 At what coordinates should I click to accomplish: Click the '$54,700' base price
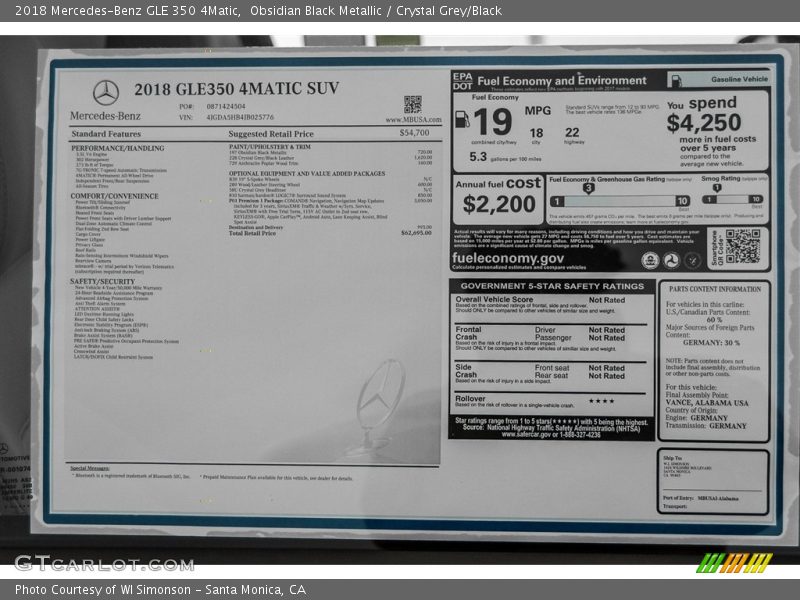coord(414,133)
